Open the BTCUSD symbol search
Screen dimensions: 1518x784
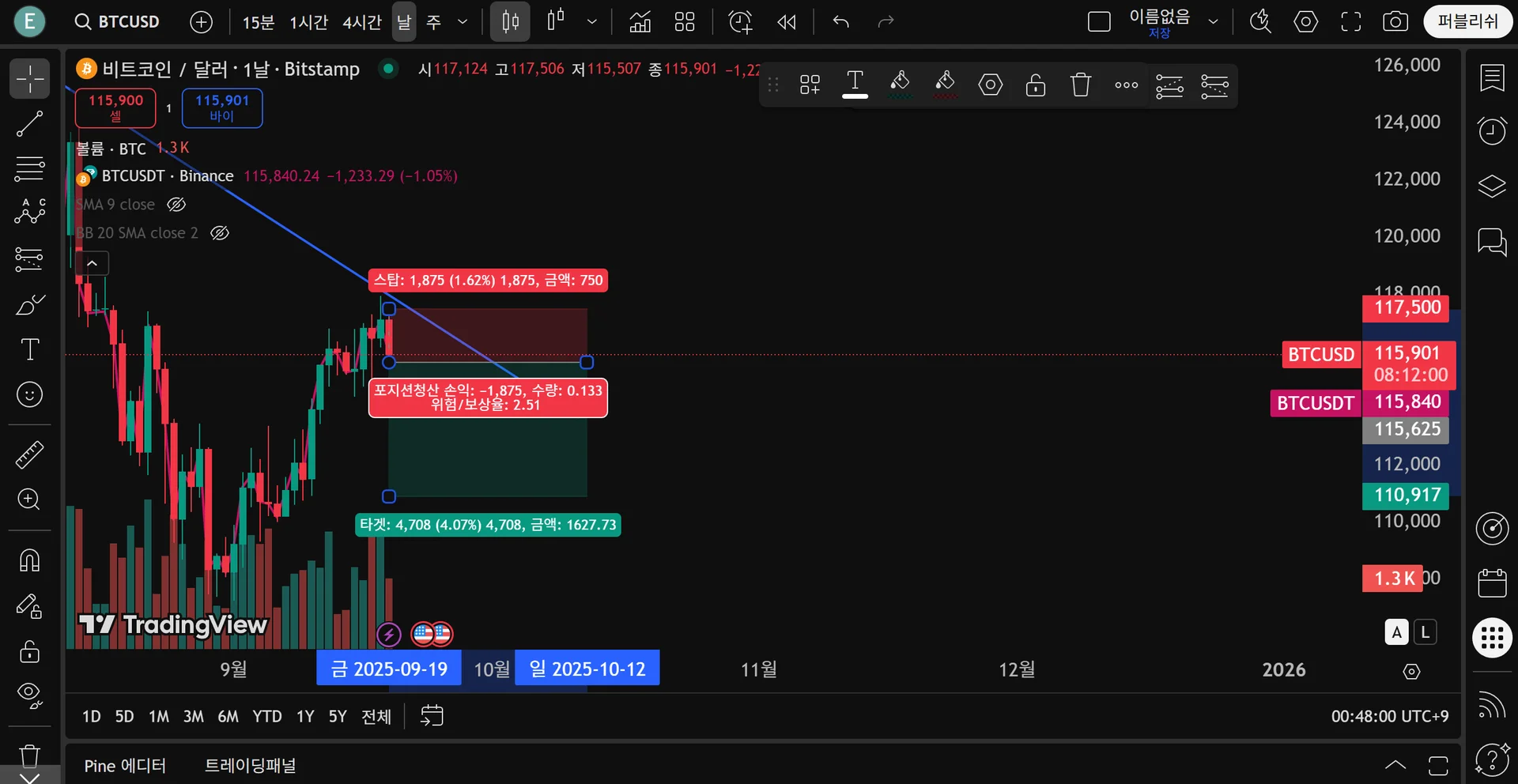click(117, 22)
